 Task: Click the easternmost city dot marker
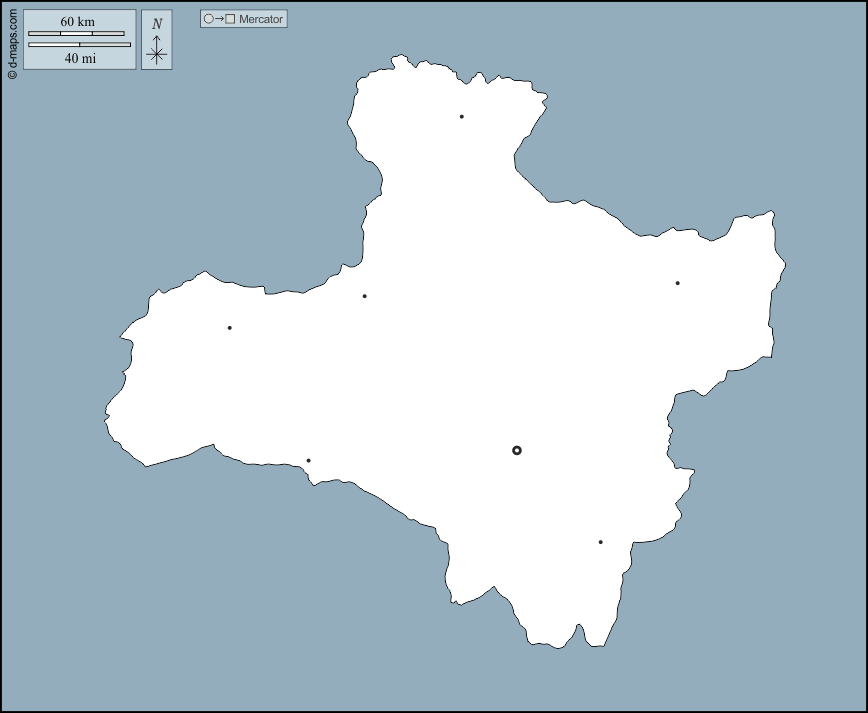pos(677,283)
